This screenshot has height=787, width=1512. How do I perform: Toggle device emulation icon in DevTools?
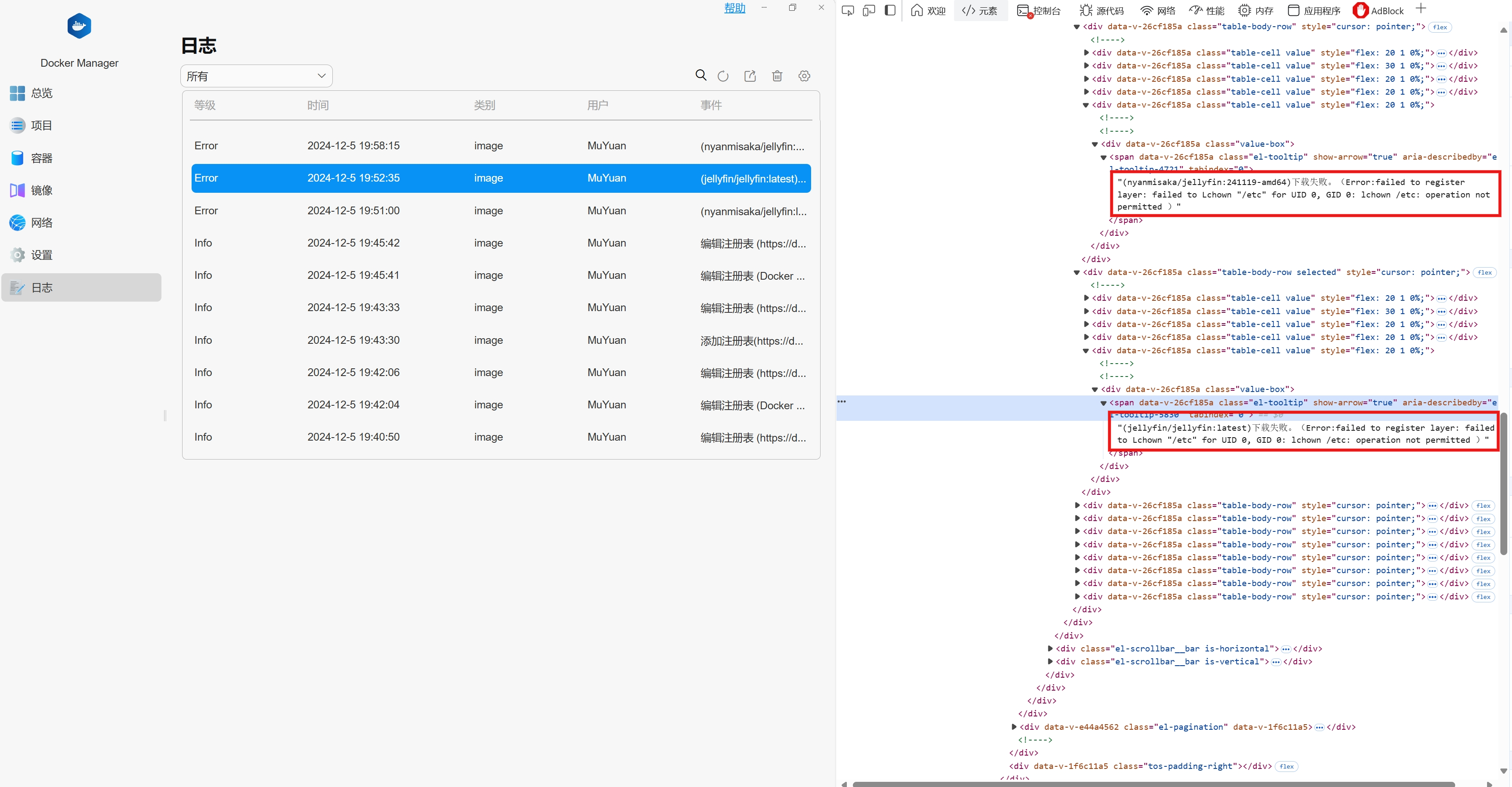pyautogui.click(x=869, y=11)
